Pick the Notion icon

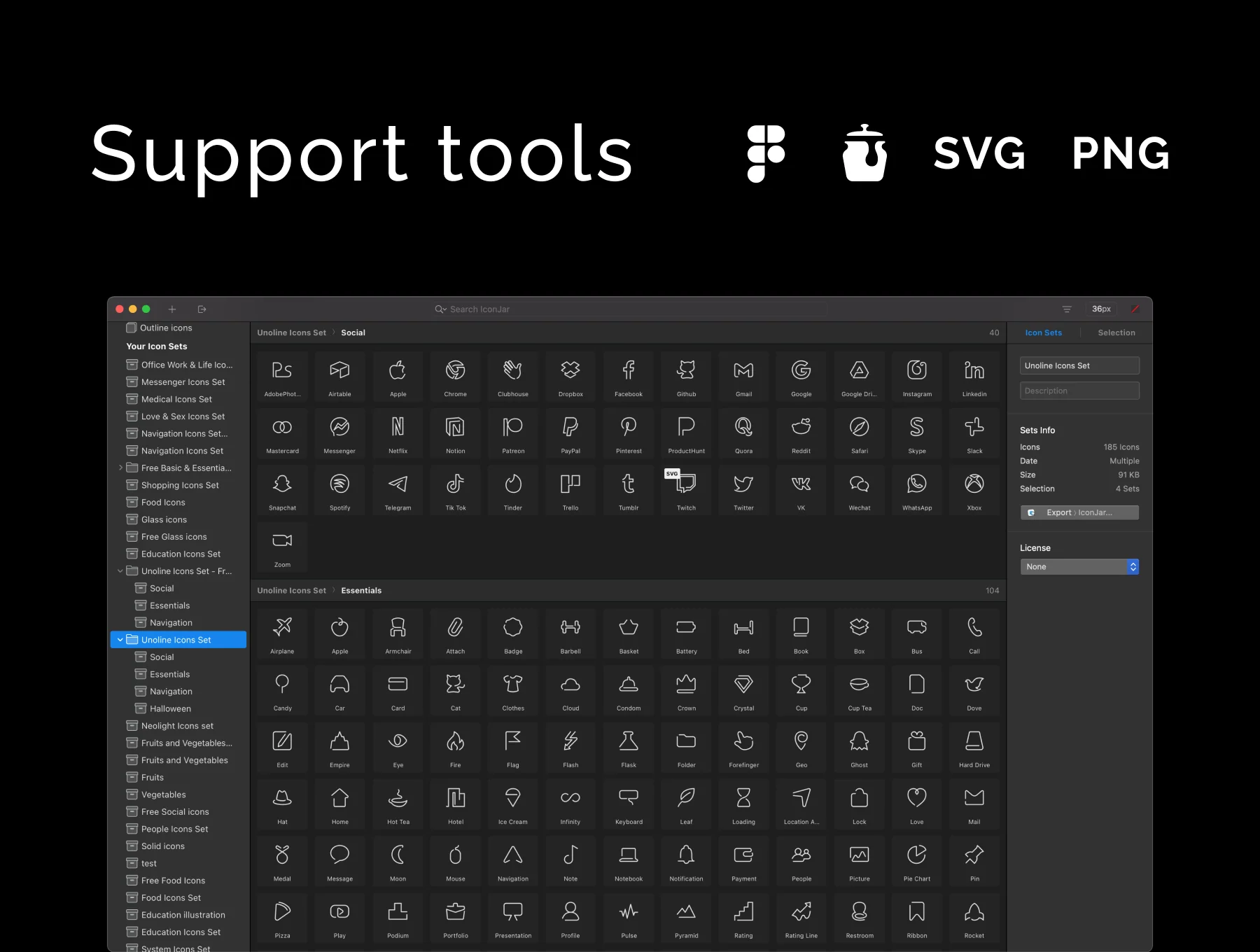455,433
